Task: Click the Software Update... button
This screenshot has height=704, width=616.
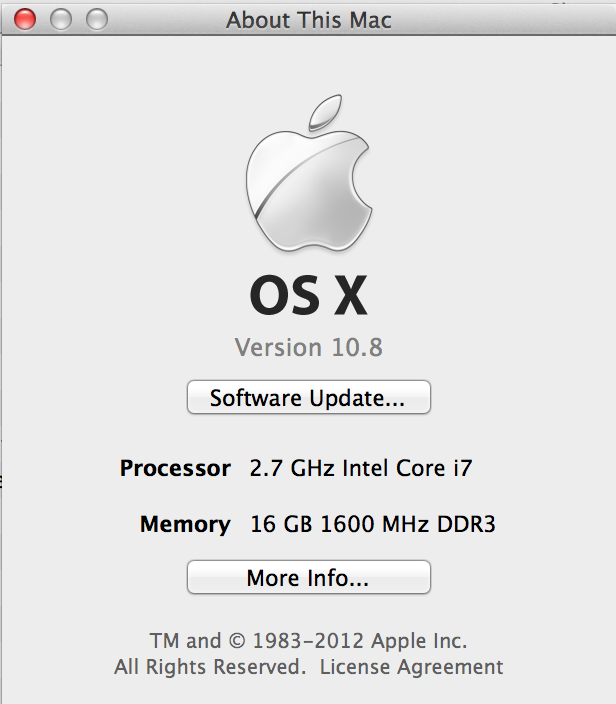Action: click(308, 397)
